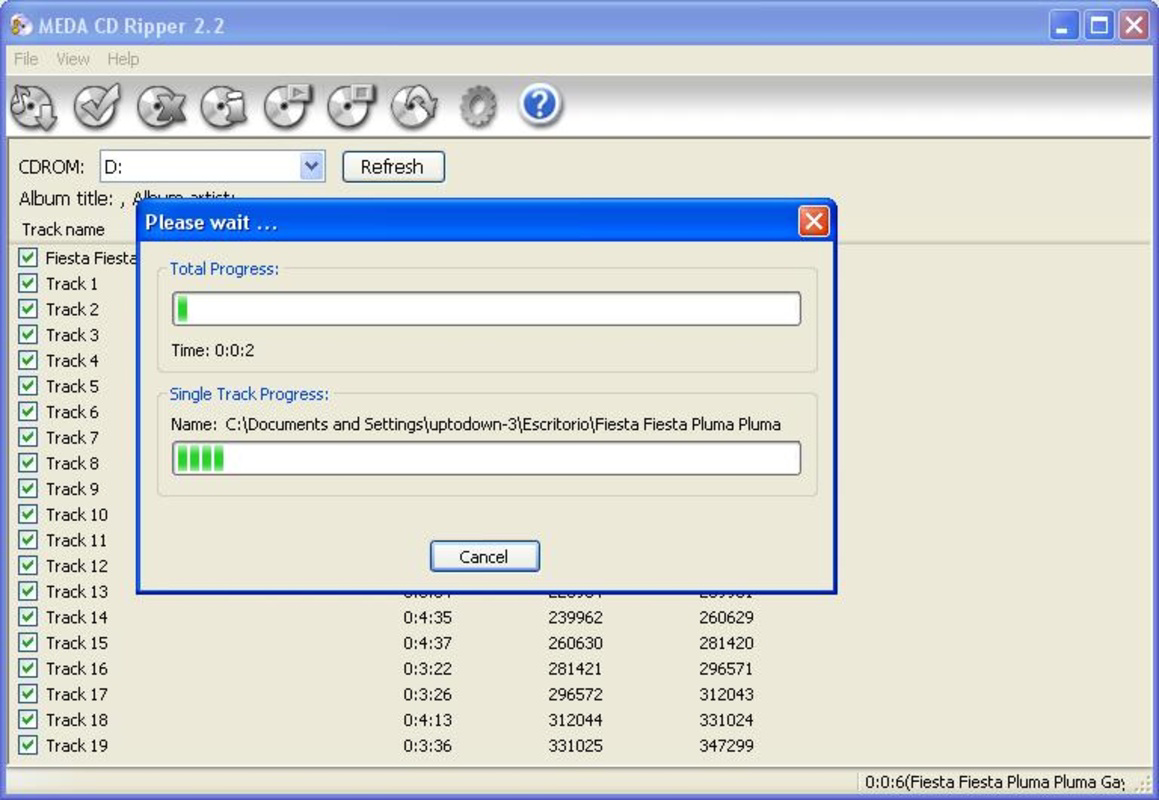Cancel the ripping process
1159x800 pixels.
pyautogui.click(x=484, y=556)
